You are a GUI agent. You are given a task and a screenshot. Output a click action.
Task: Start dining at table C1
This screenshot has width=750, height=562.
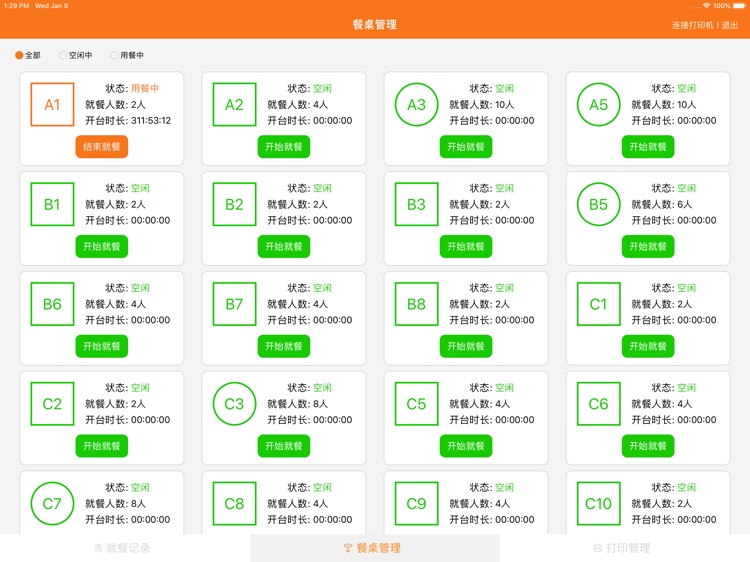pos(648,346)
